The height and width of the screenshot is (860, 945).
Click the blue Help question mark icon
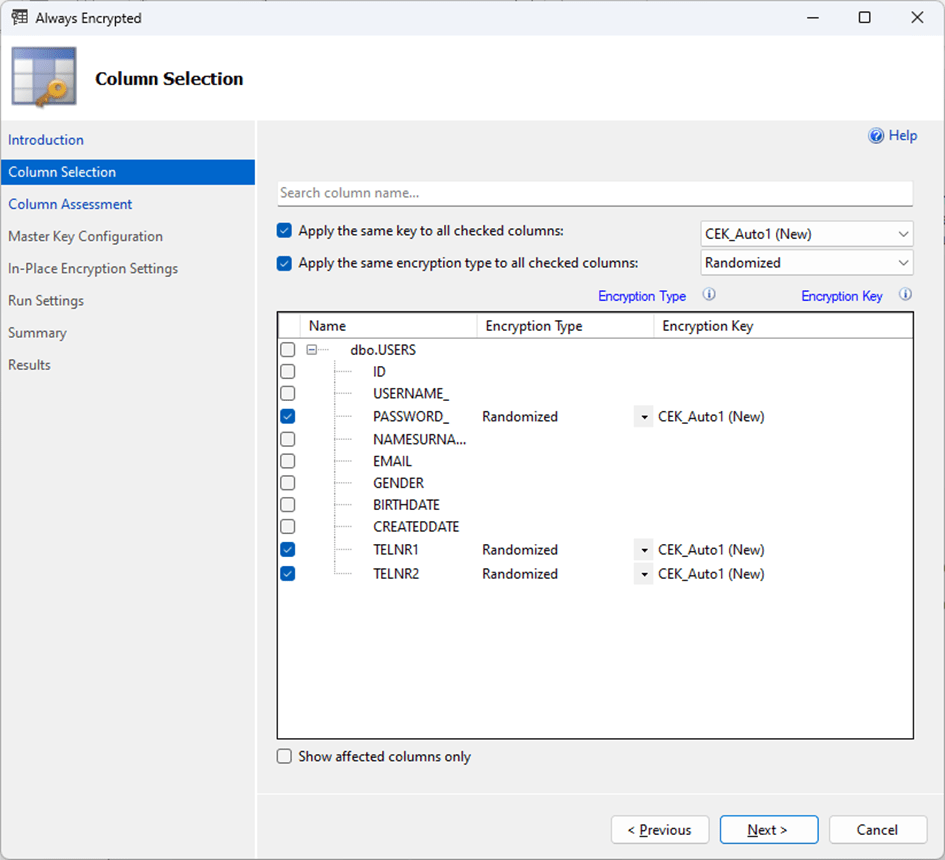coord(876,136)
